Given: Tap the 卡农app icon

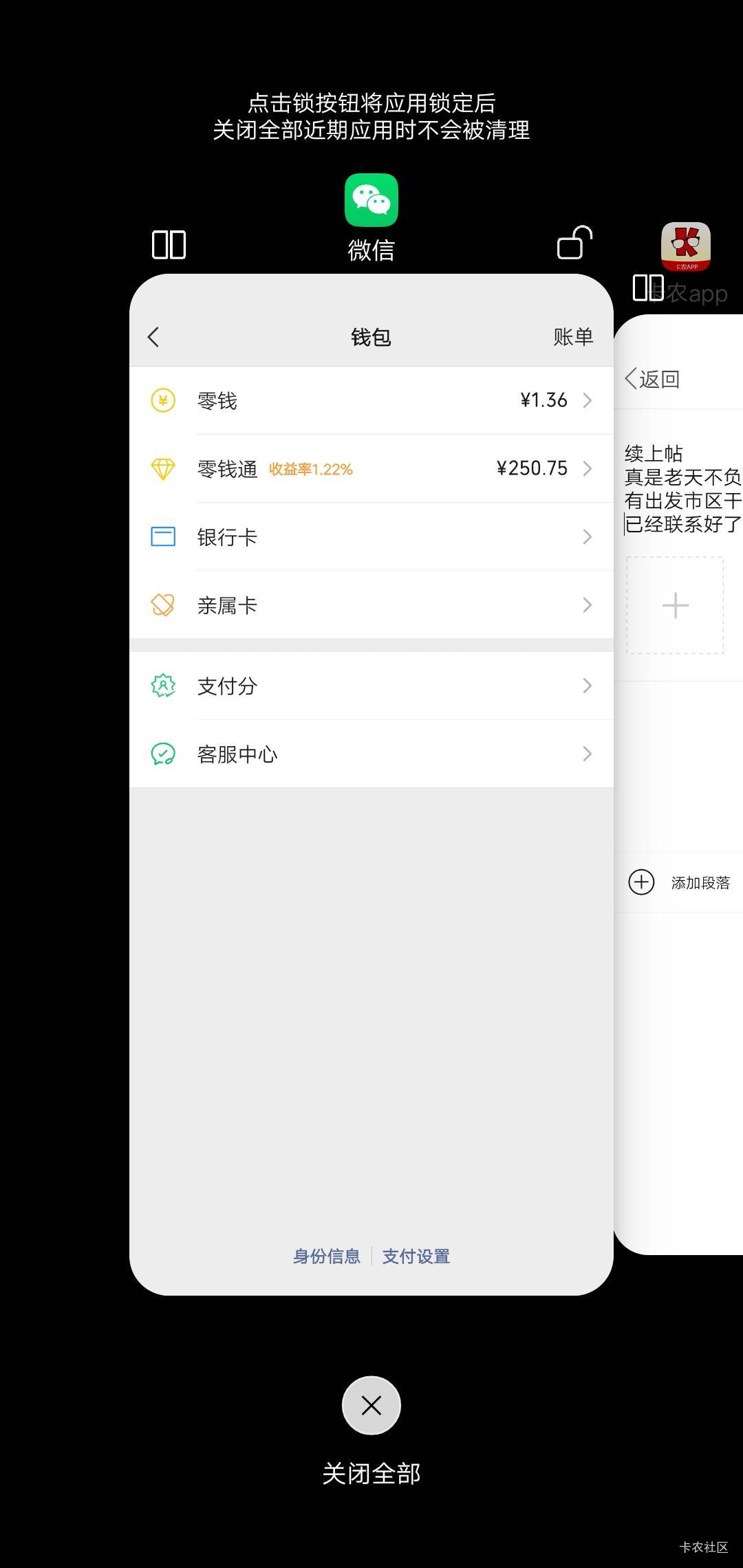Looking at the screenshot, I should tap(686, 247).
